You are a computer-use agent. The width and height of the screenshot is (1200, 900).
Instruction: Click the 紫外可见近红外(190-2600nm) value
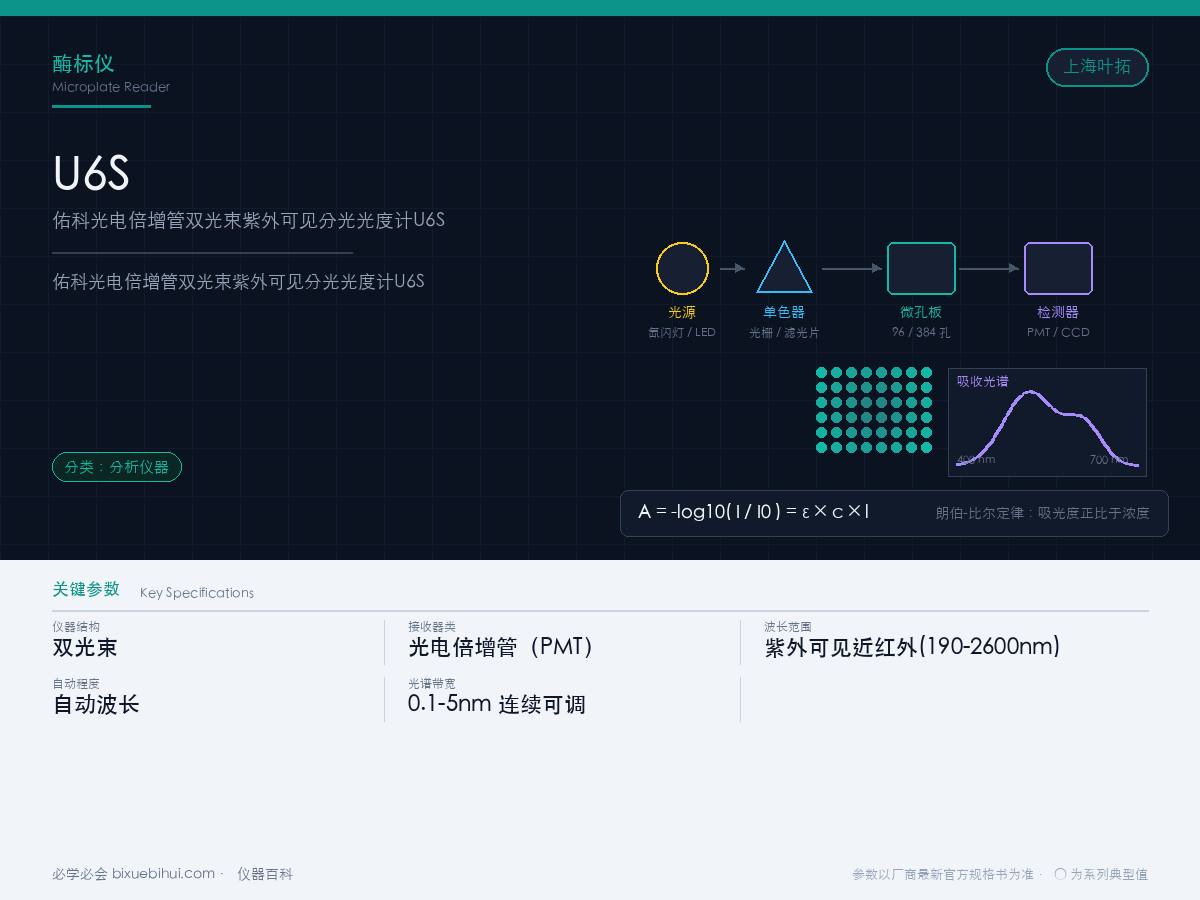click(912, 647)
